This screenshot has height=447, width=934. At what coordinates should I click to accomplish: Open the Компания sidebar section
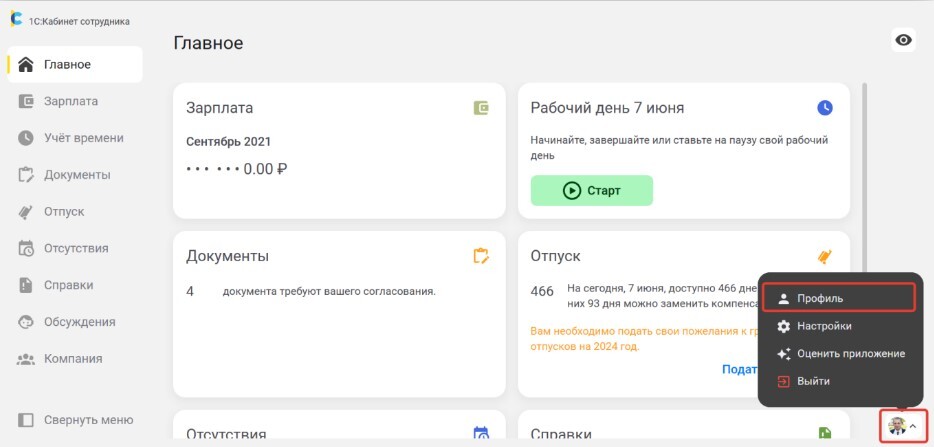[x=75, y=359]
